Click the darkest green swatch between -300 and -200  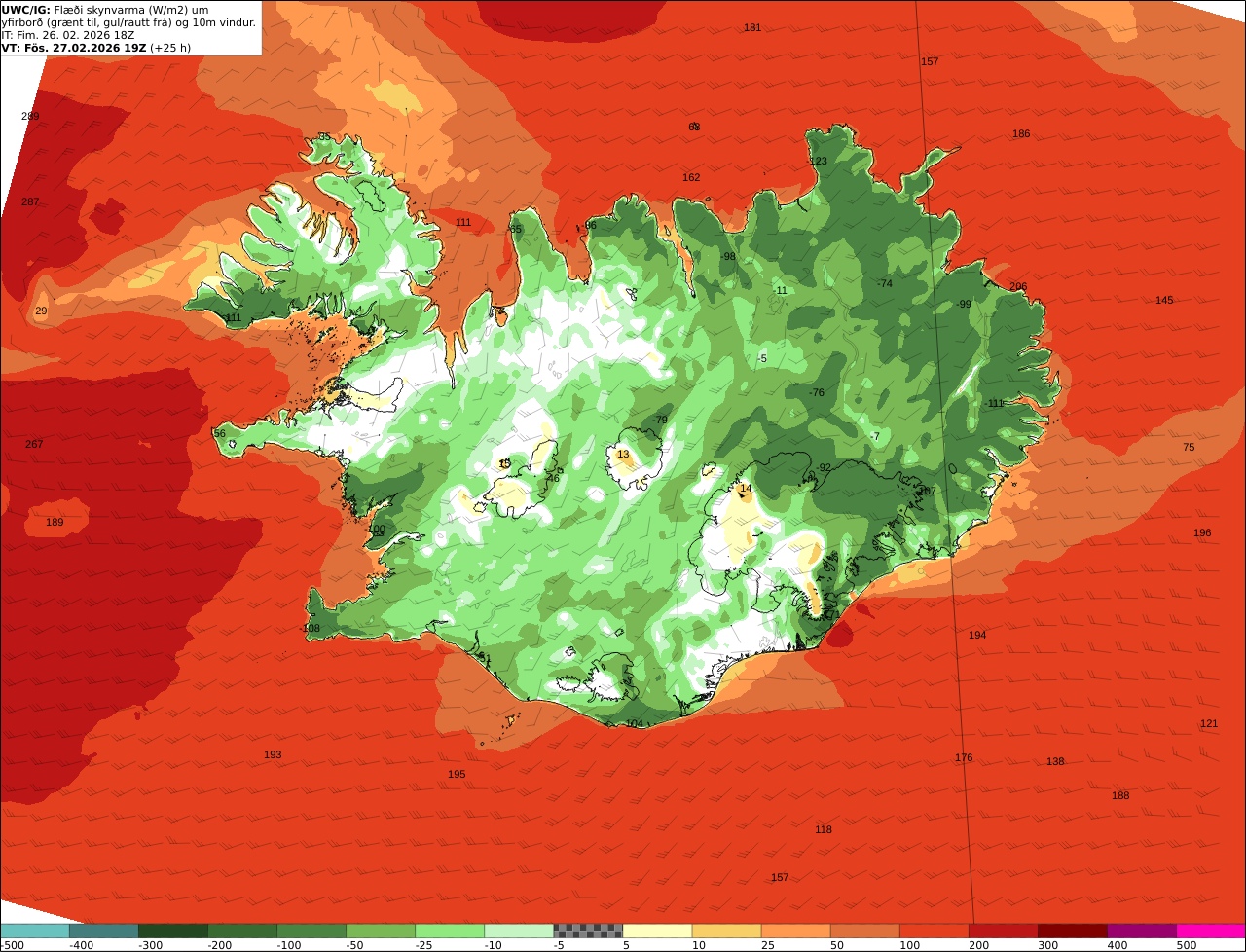173,931
